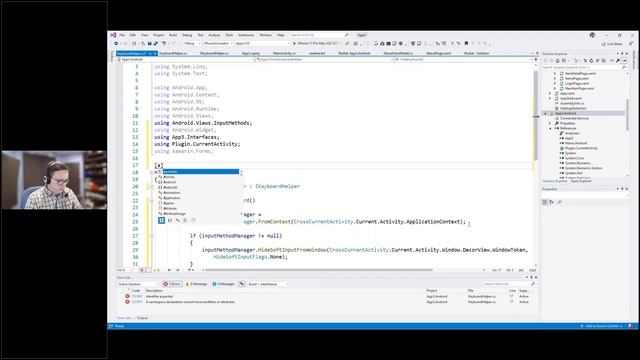This screenshot has height=360, width=640.
Task: Click the signed-in account avatar
Action: click(592, 35)
